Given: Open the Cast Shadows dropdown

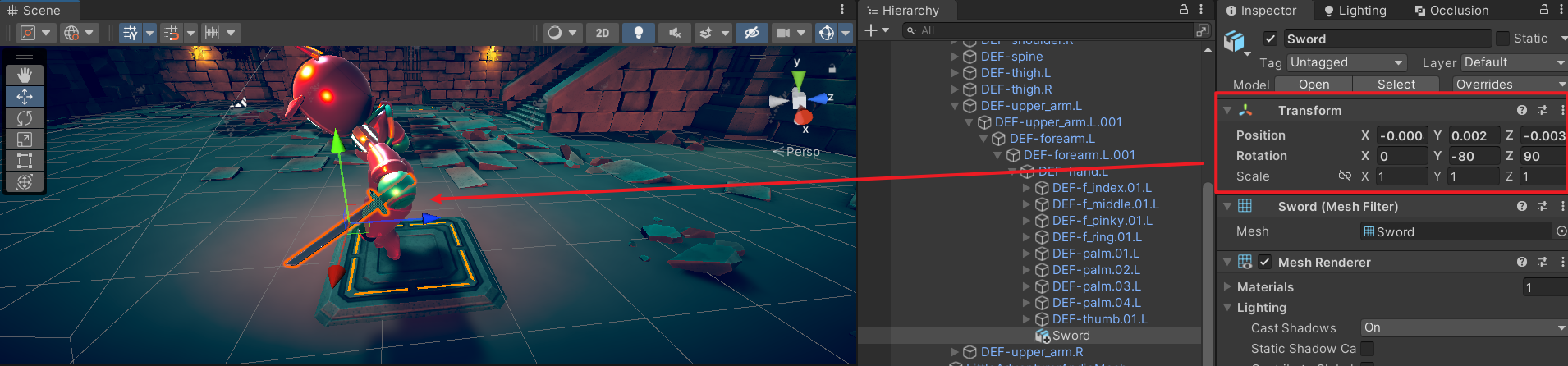Looking at the screenshot, I should [x=1463, y=327].
